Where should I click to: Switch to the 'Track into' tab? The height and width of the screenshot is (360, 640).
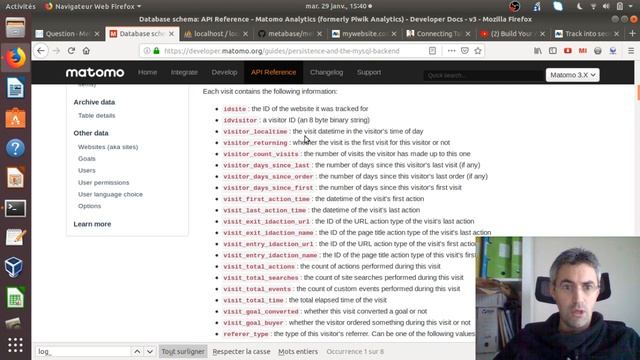pos(587,34)
